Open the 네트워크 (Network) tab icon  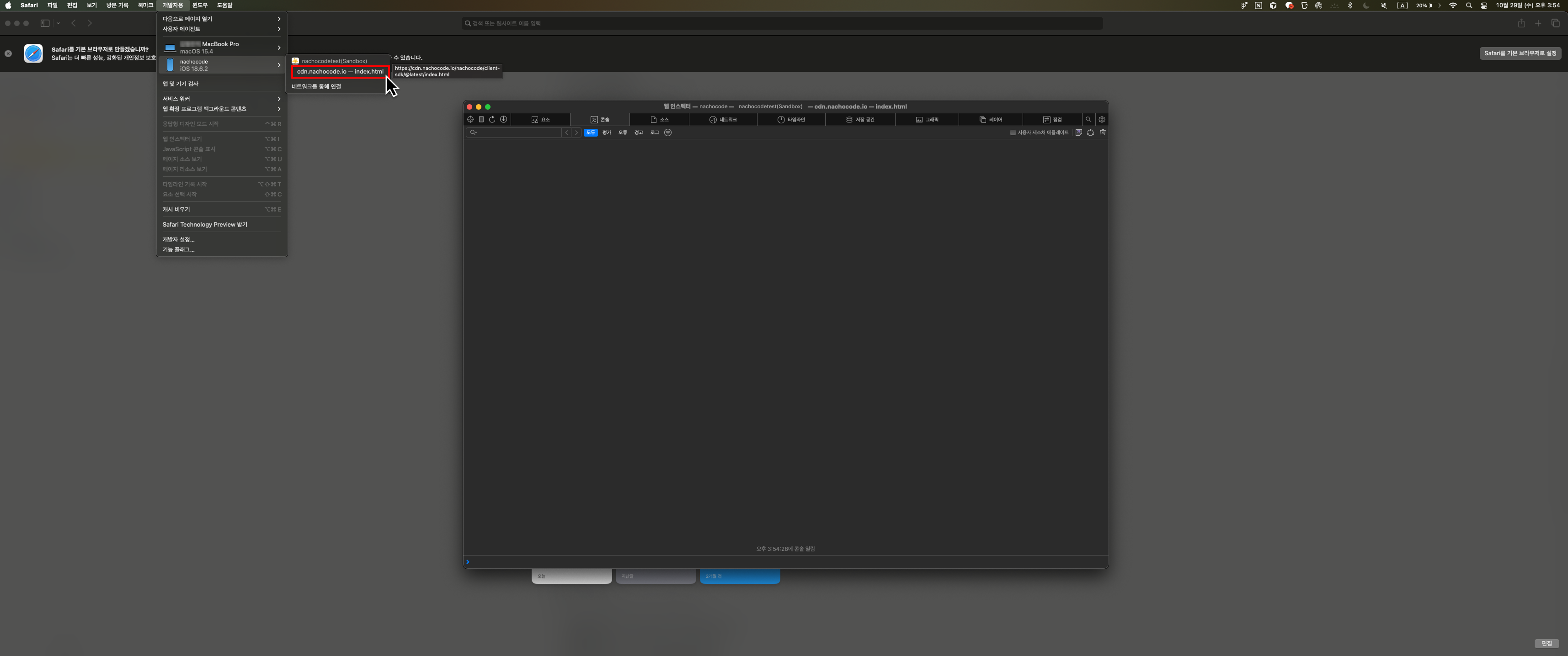725,119
